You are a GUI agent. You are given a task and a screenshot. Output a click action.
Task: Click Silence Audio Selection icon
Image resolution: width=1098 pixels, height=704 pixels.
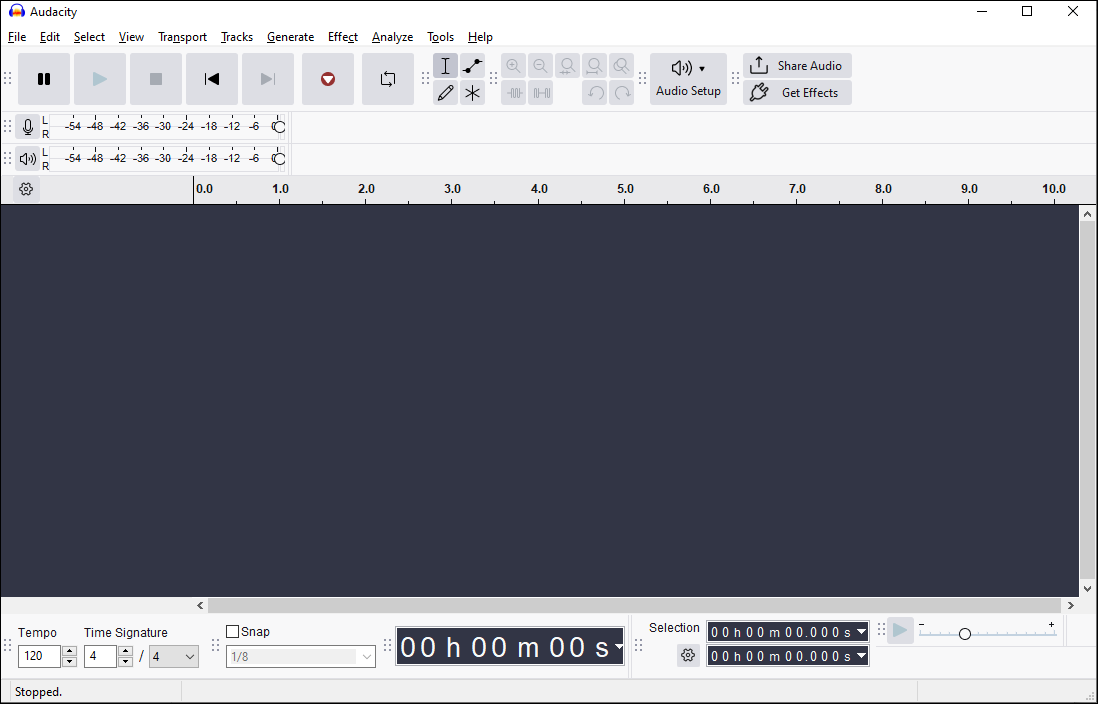click(541, 92)
